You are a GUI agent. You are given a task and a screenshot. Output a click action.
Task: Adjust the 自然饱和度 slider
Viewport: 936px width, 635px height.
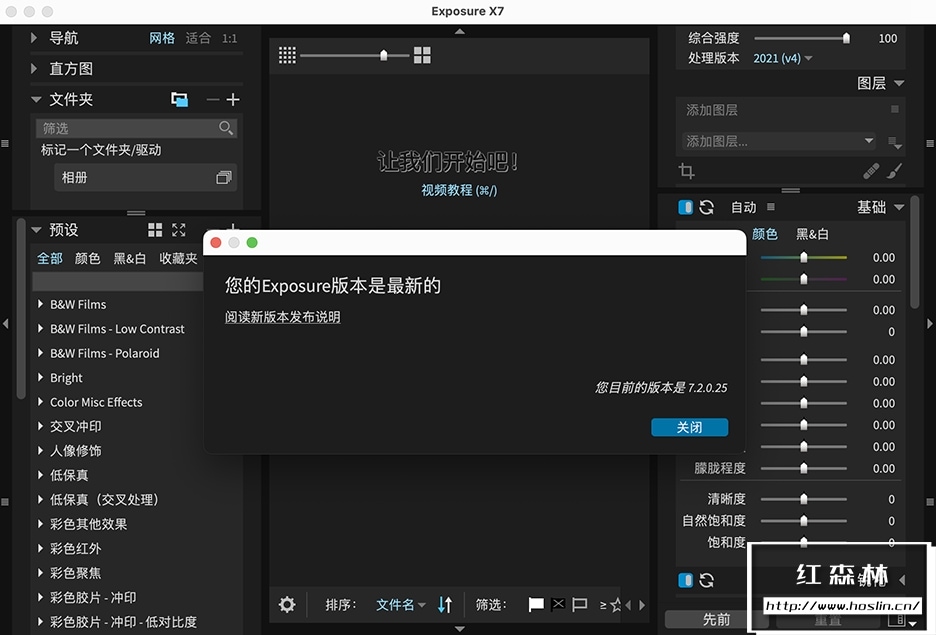pyautogui.click(x=803, y=520)
